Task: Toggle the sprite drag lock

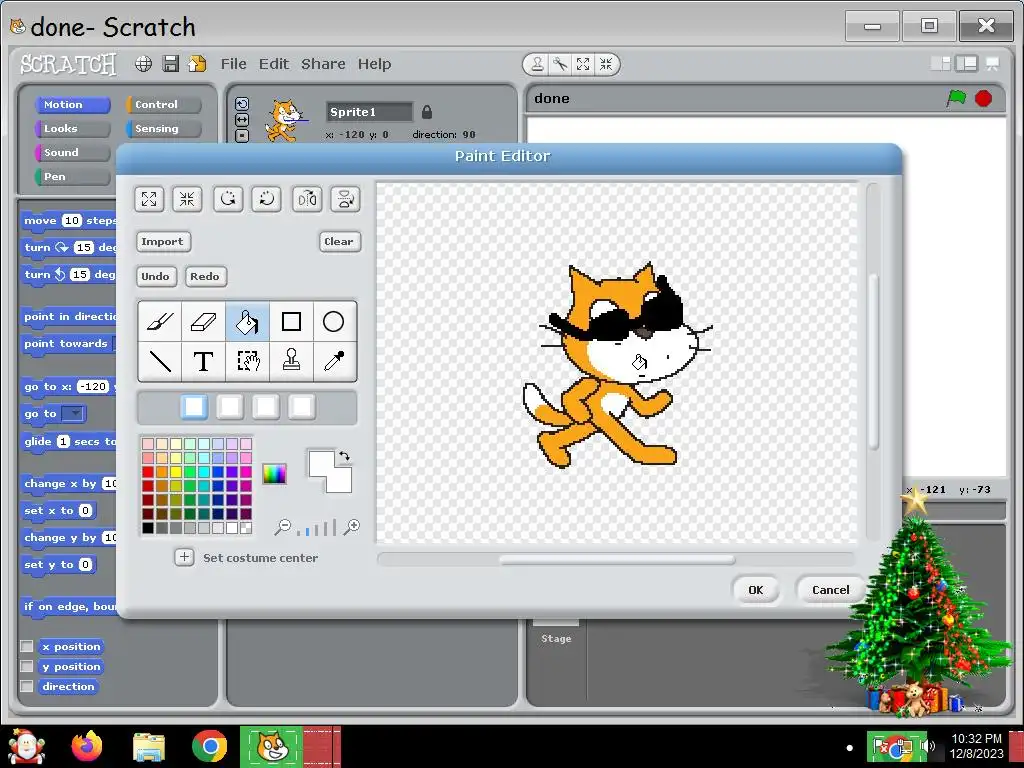Action: pos(427,112)
